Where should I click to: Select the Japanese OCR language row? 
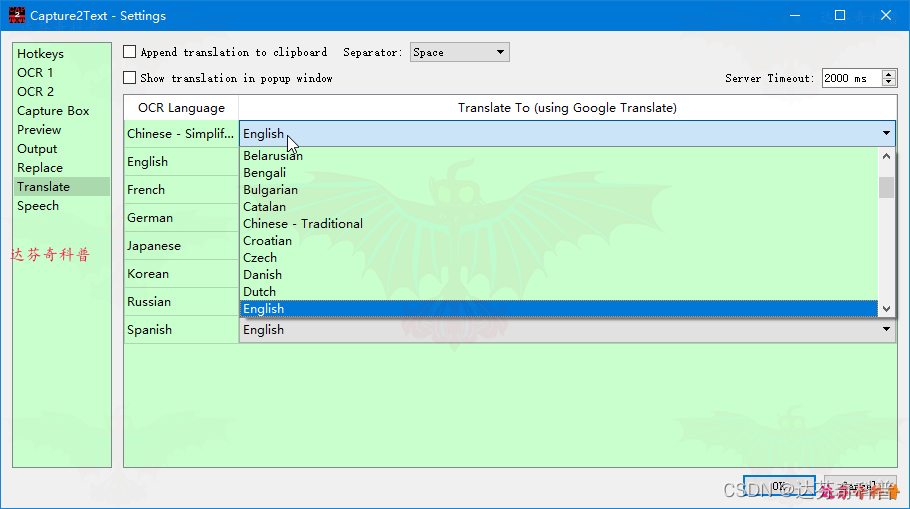tap(180, 246)
